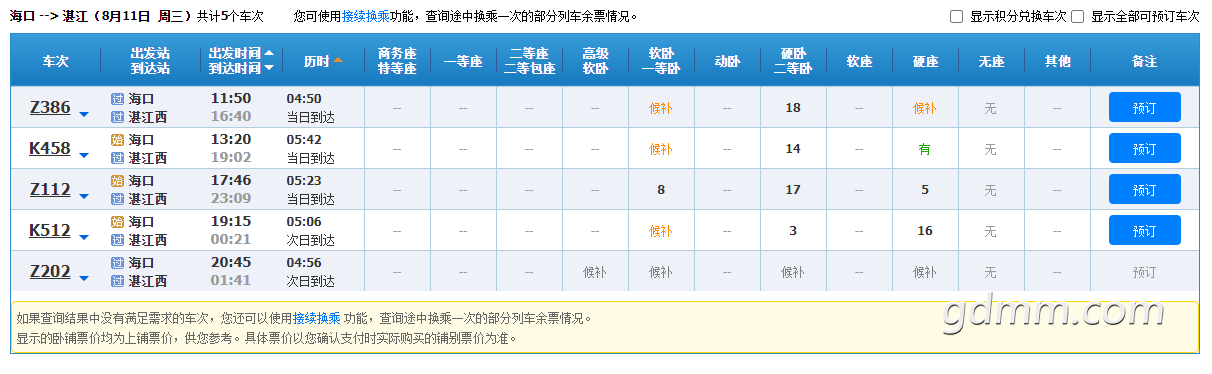Image resolution: width=1212 pixels, height=374 pixels.
Task: Click the 硬座 column header
Action: point(925,61)
